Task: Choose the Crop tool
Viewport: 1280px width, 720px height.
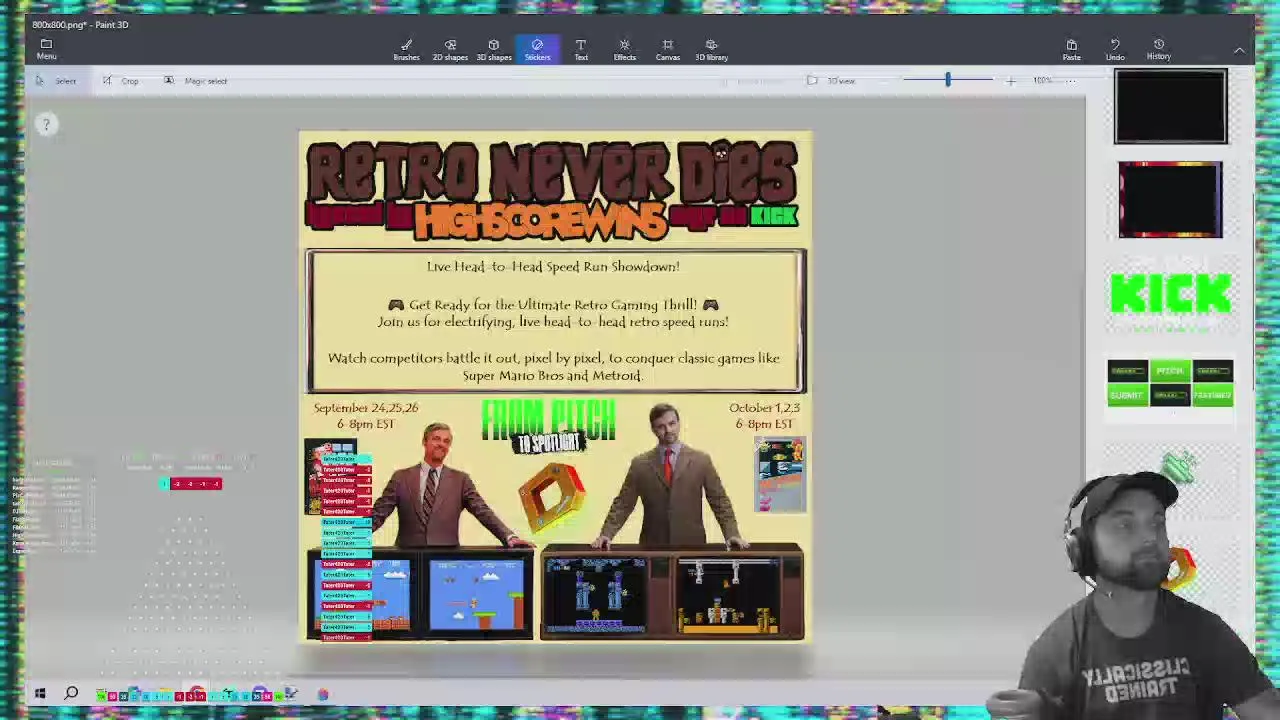Action: (121, 81)
